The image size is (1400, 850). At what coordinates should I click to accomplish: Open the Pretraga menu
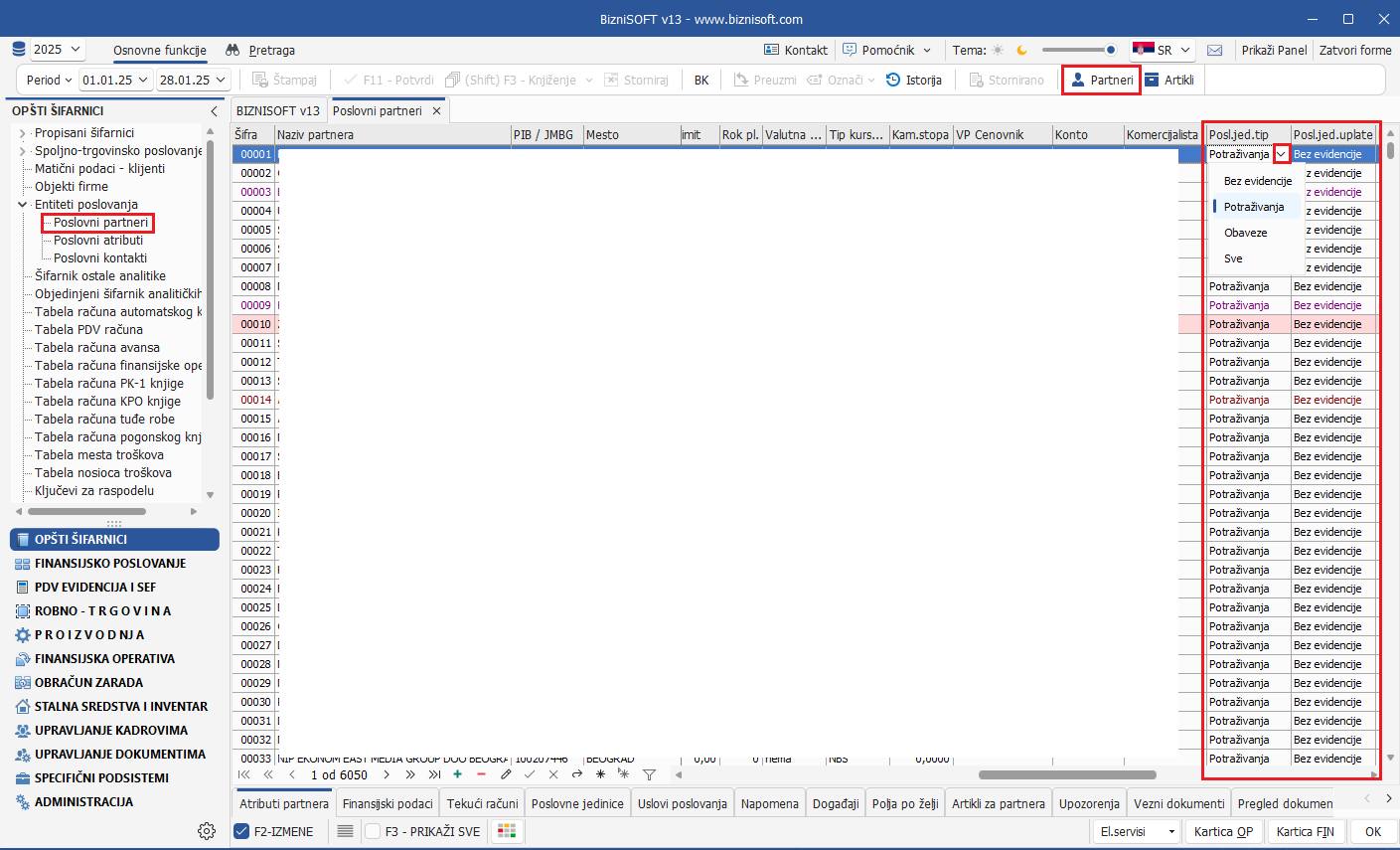coord(260,50)
